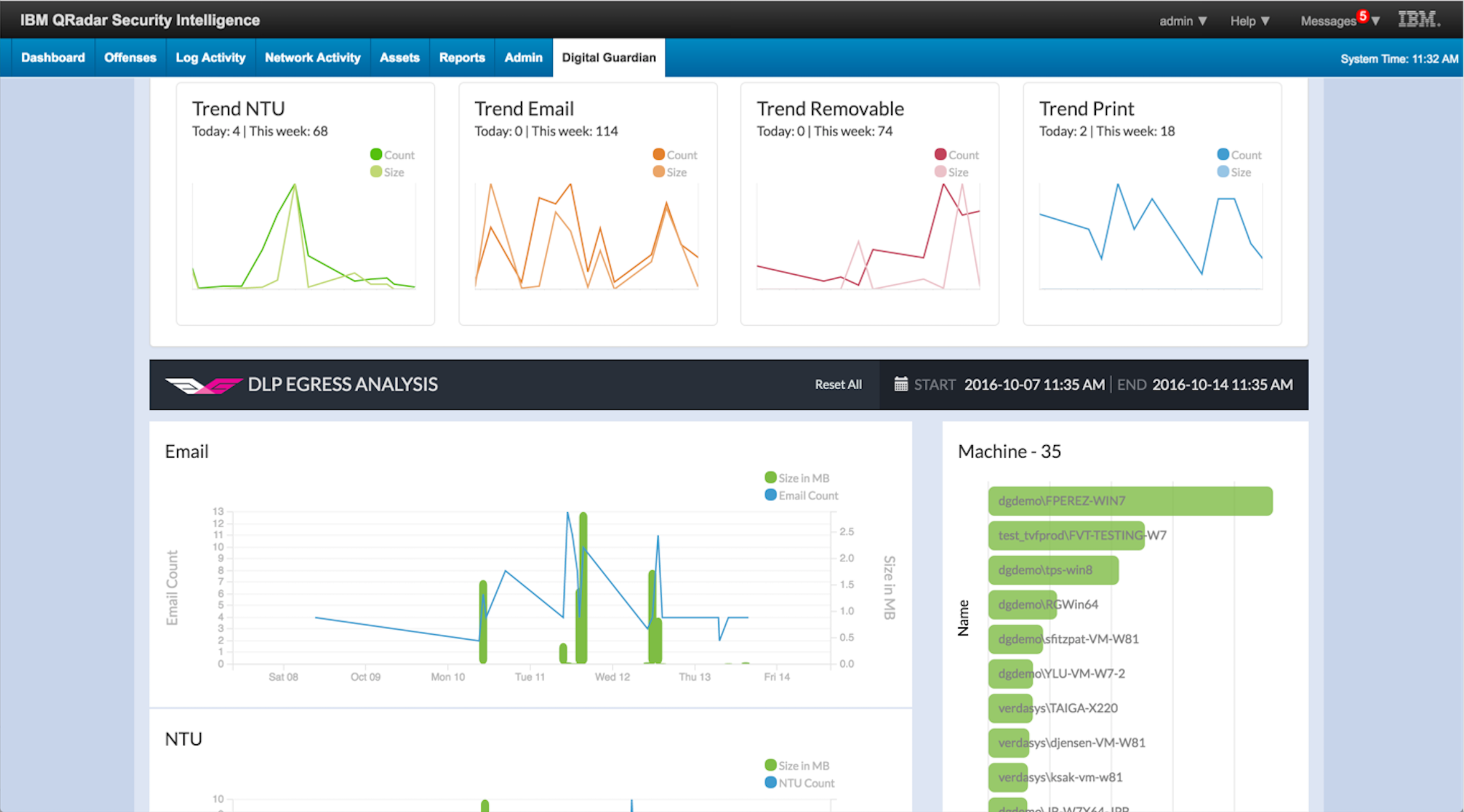The image size is (1464, 812).
Task: Open the Offenses tab
Action: pos(130,57)
